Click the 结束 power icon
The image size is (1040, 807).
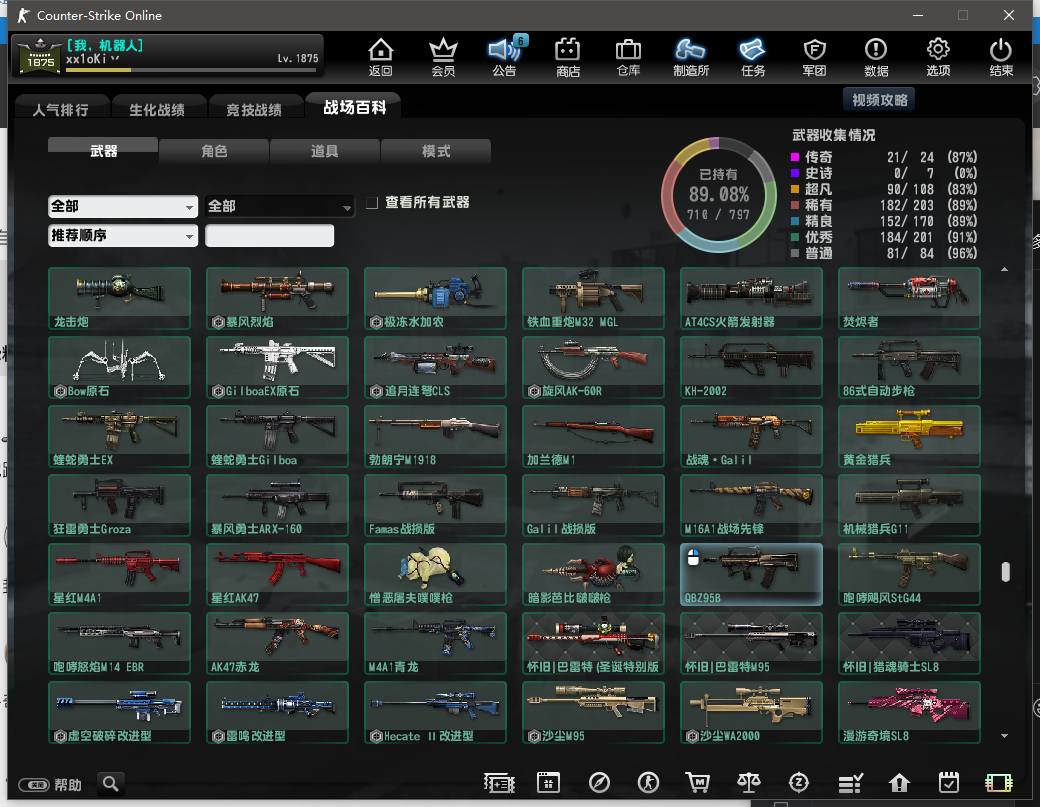(1000, 57)
